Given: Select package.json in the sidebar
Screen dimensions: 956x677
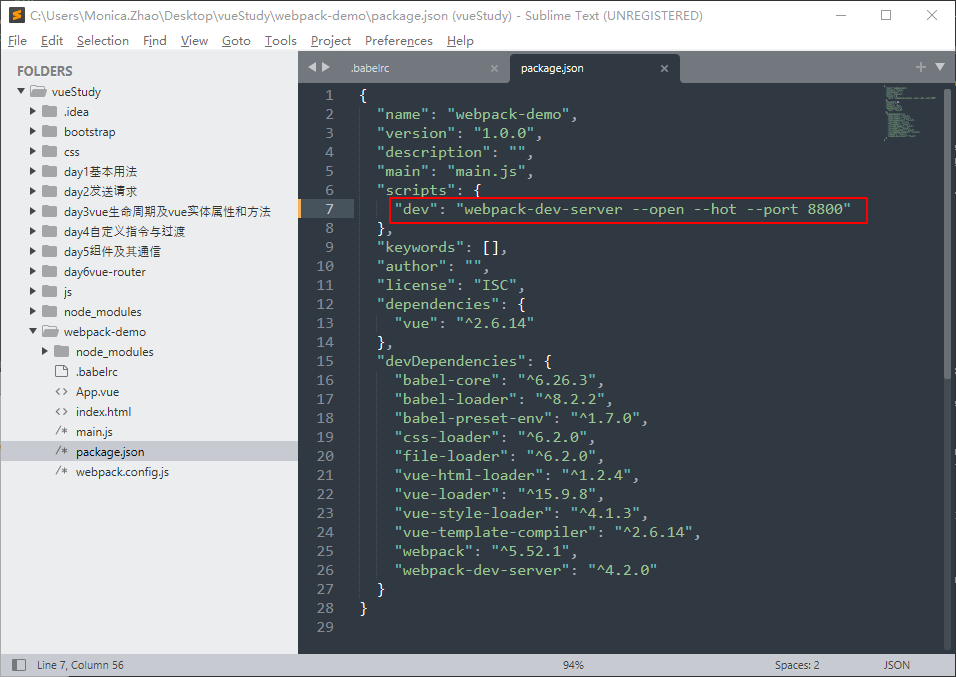Looking at the screenshot, I should coord(149,452).
